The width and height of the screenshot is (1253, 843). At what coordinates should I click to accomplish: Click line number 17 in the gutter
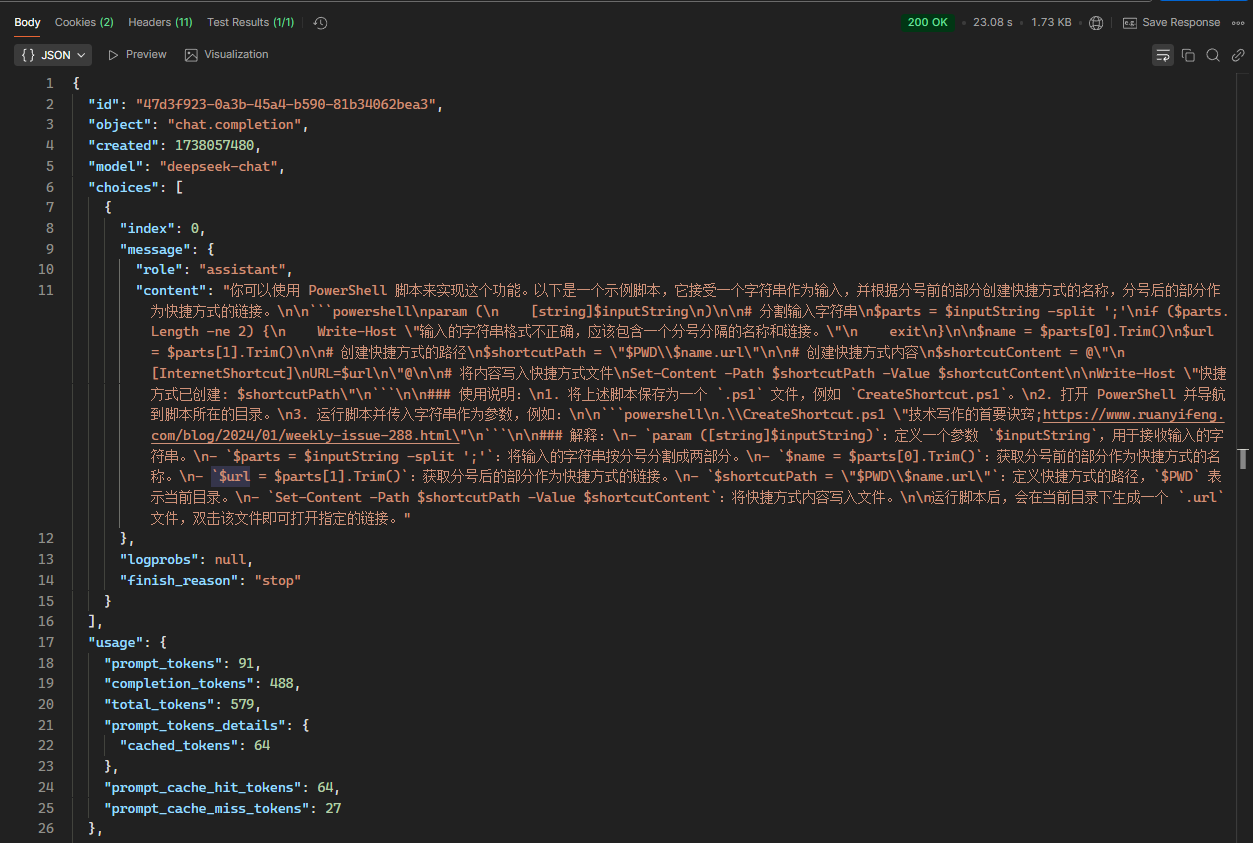click(46, 642)
